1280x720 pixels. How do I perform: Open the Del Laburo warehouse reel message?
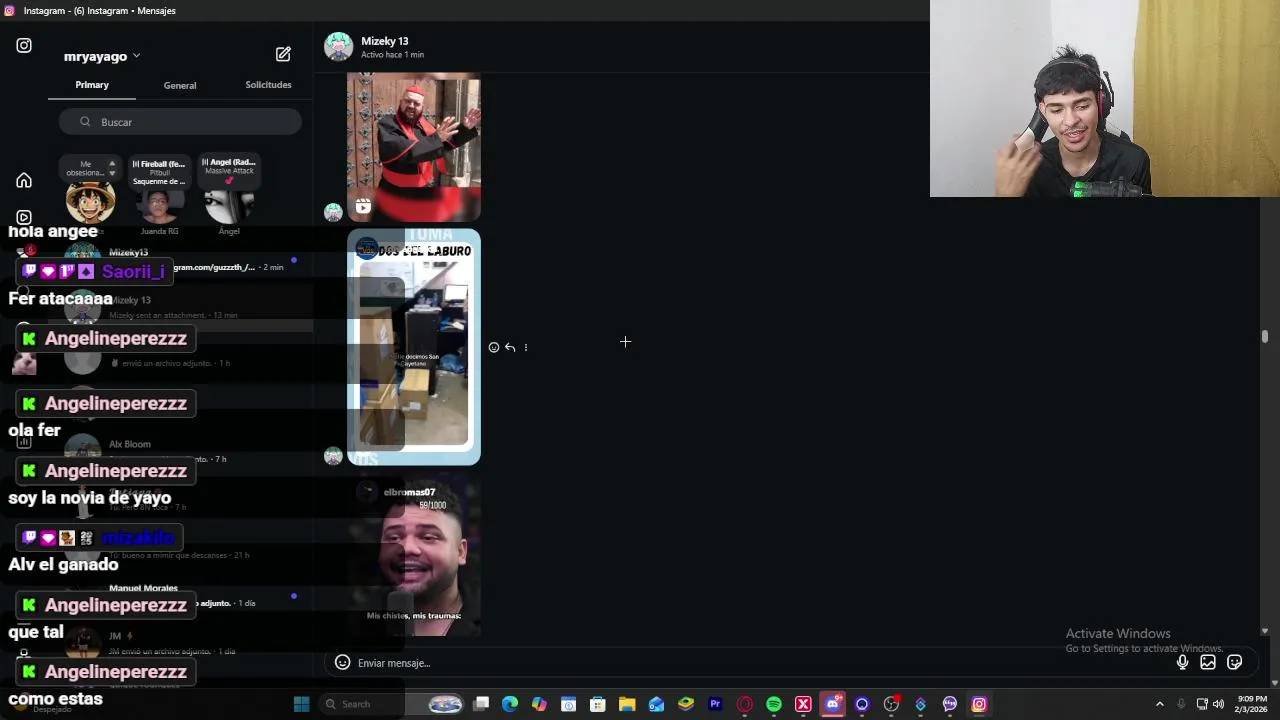tap(414, 347)
